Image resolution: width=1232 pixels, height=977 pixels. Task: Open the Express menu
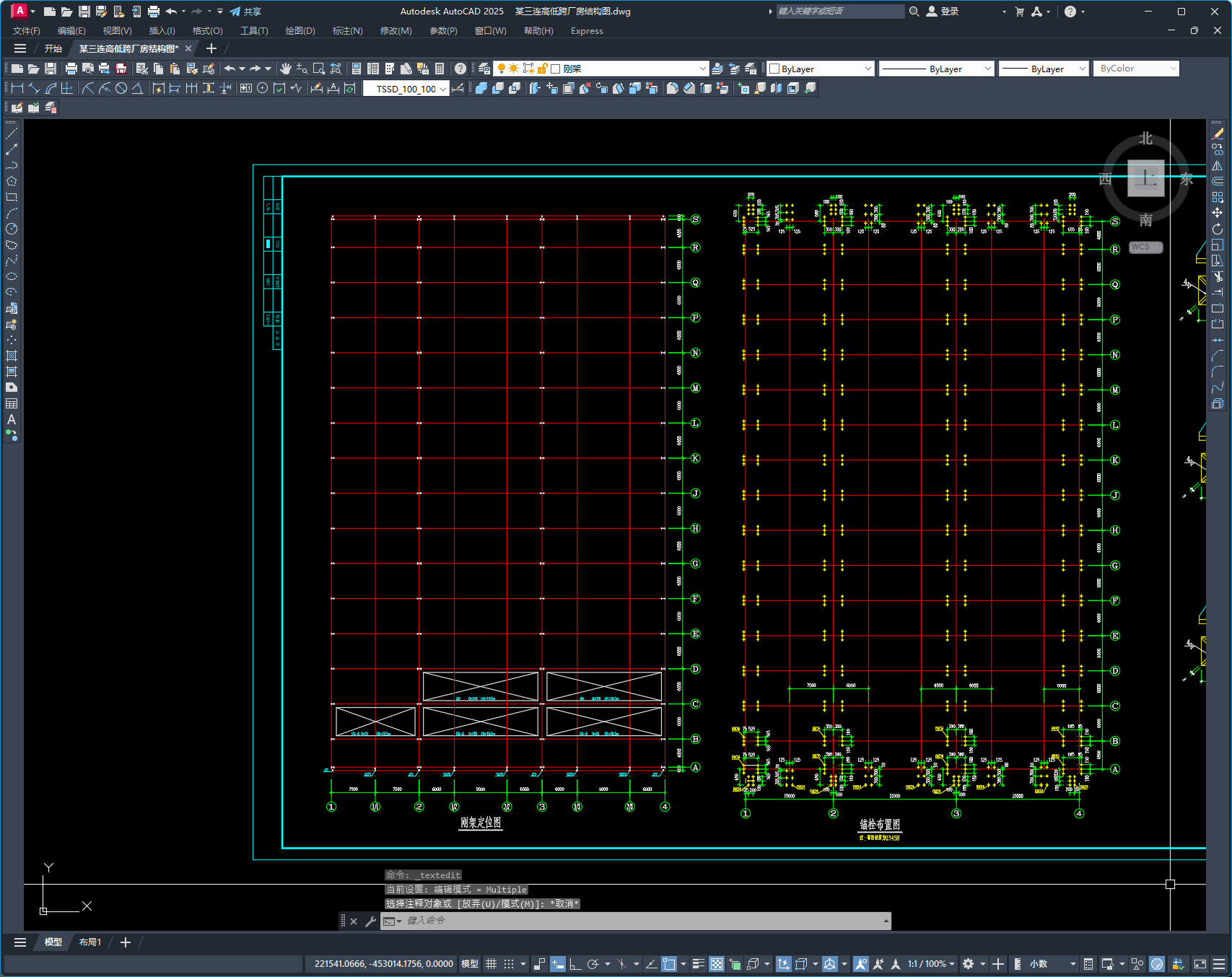click(587, 31)
